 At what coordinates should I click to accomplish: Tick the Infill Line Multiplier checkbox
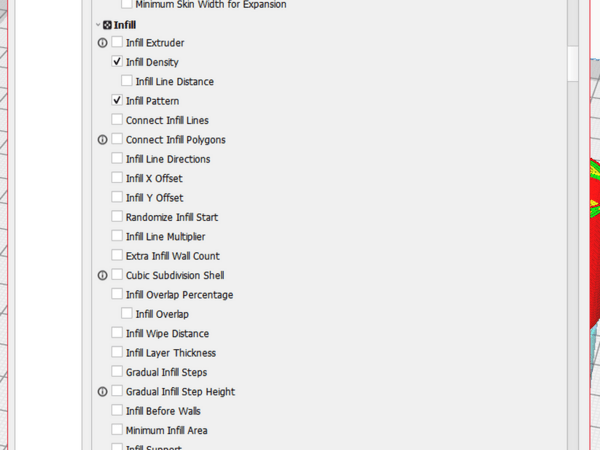(117, 236)
